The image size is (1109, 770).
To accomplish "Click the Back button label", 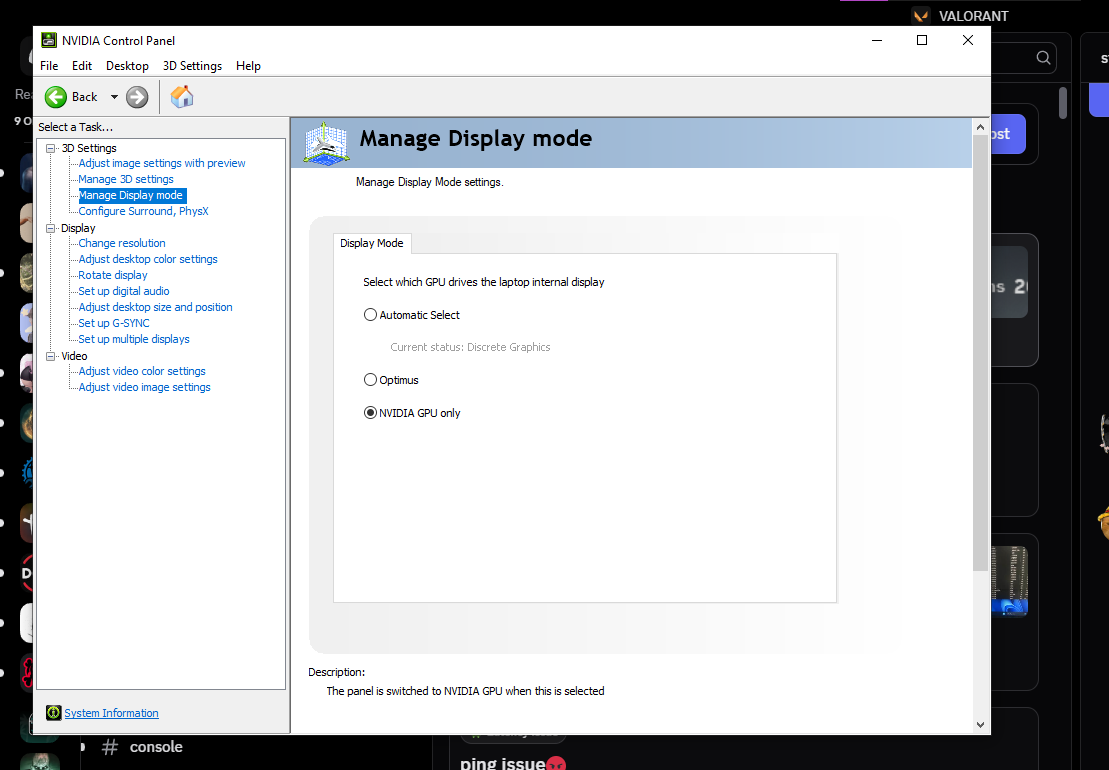I will pos(84,97).
